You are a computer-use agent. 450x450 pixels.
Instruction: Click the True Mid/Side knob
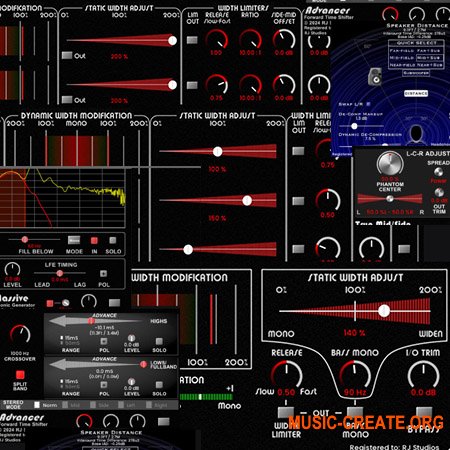[x=371, y=248]
